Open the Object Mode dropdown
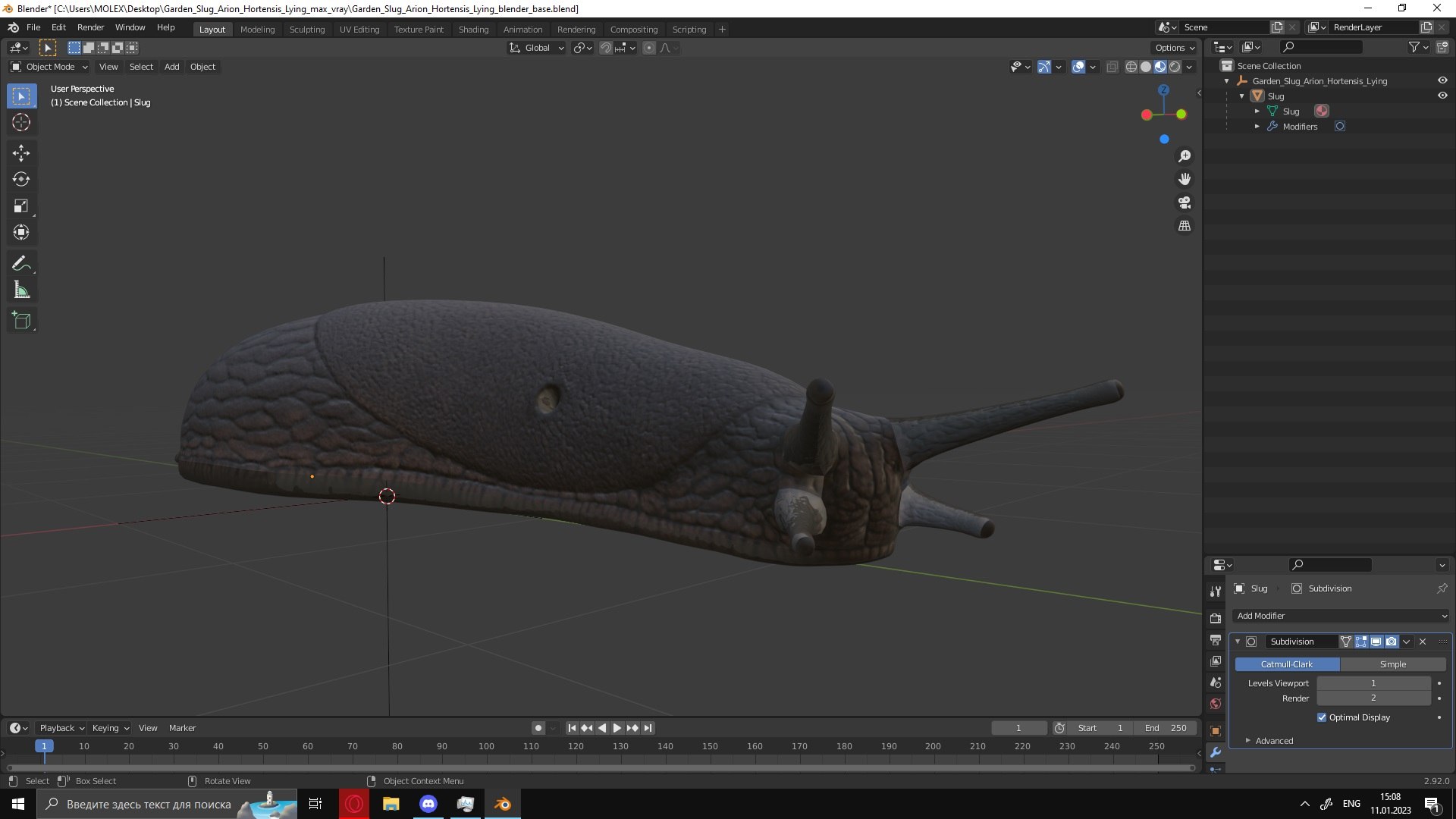 point(49,67)
